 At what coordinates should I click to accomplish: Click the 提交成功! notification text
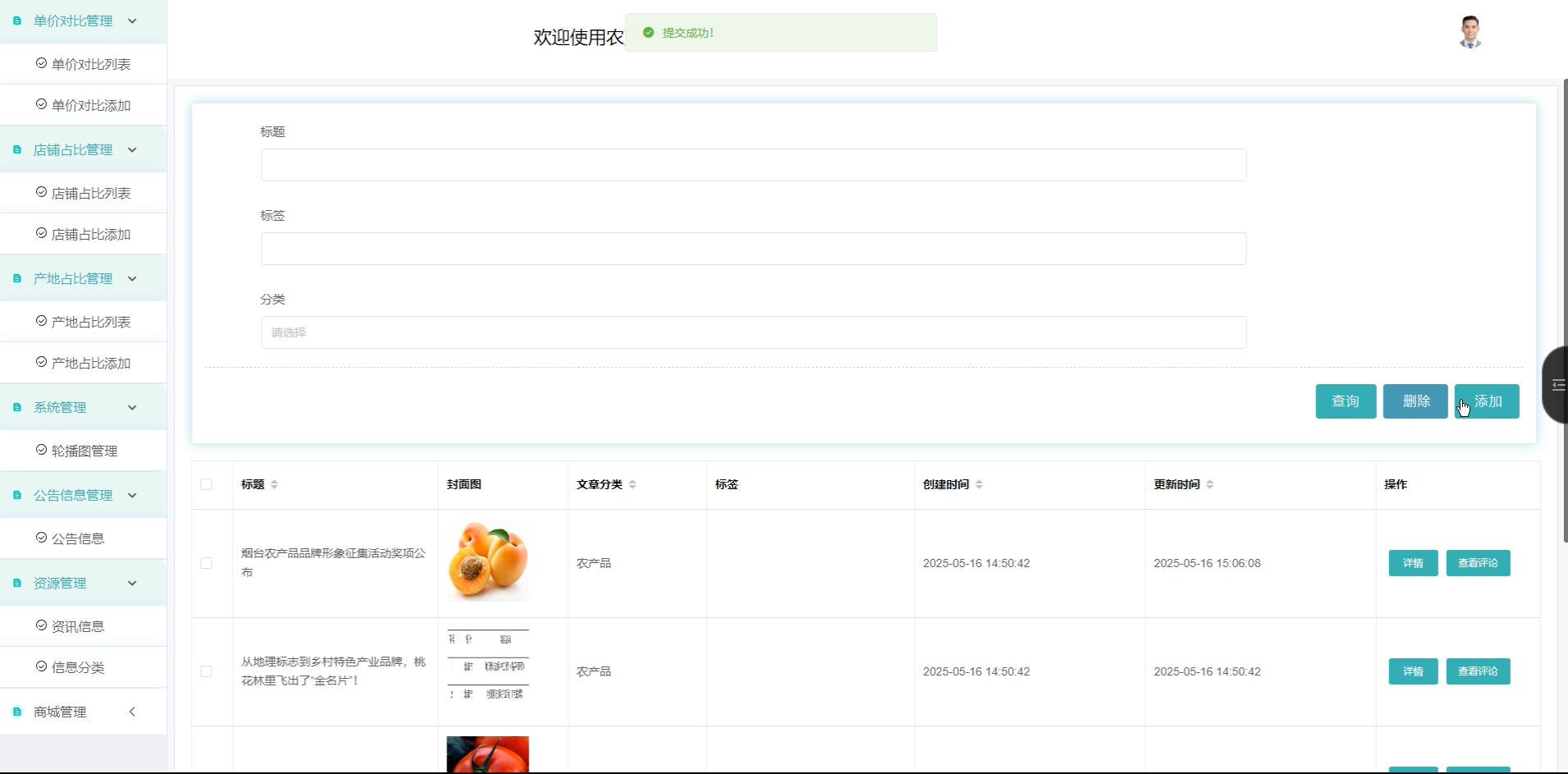tap(688, 33)
